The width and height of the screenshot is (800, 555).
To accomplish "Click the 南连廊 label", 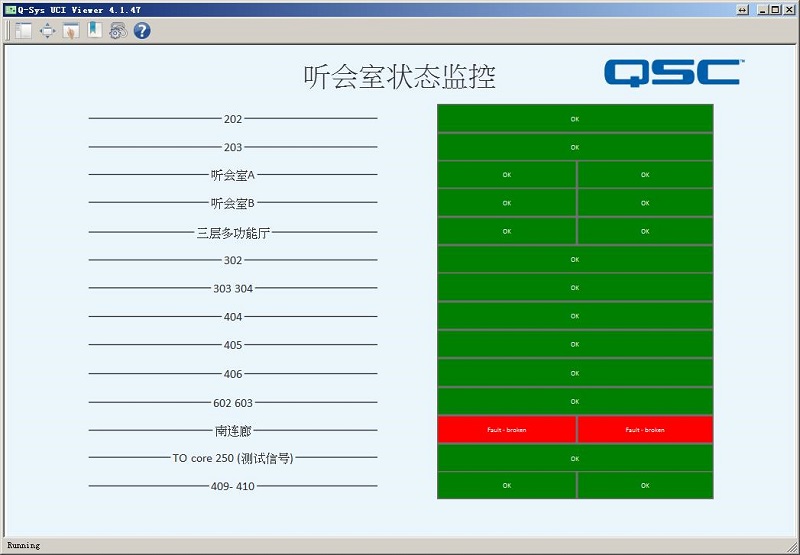I will 233,431.
